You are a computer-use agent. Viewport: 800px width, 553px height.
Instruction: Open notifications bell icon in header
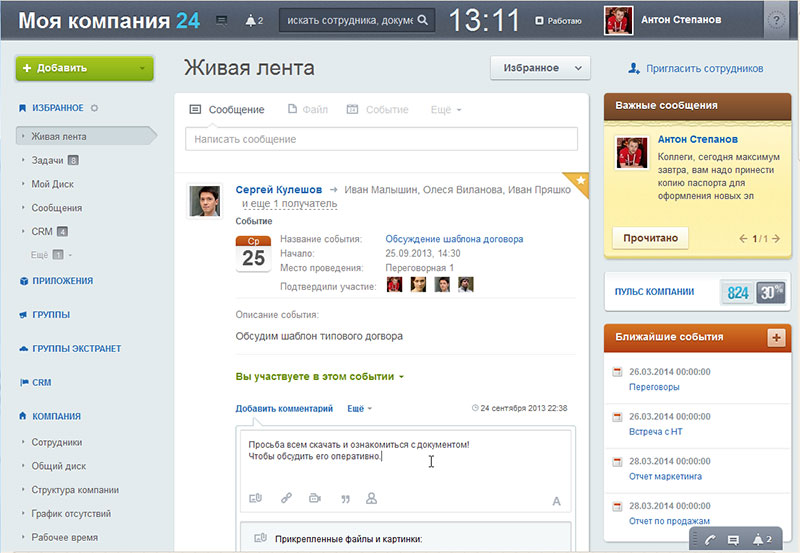pyautogui.click(x=254, y=21)
